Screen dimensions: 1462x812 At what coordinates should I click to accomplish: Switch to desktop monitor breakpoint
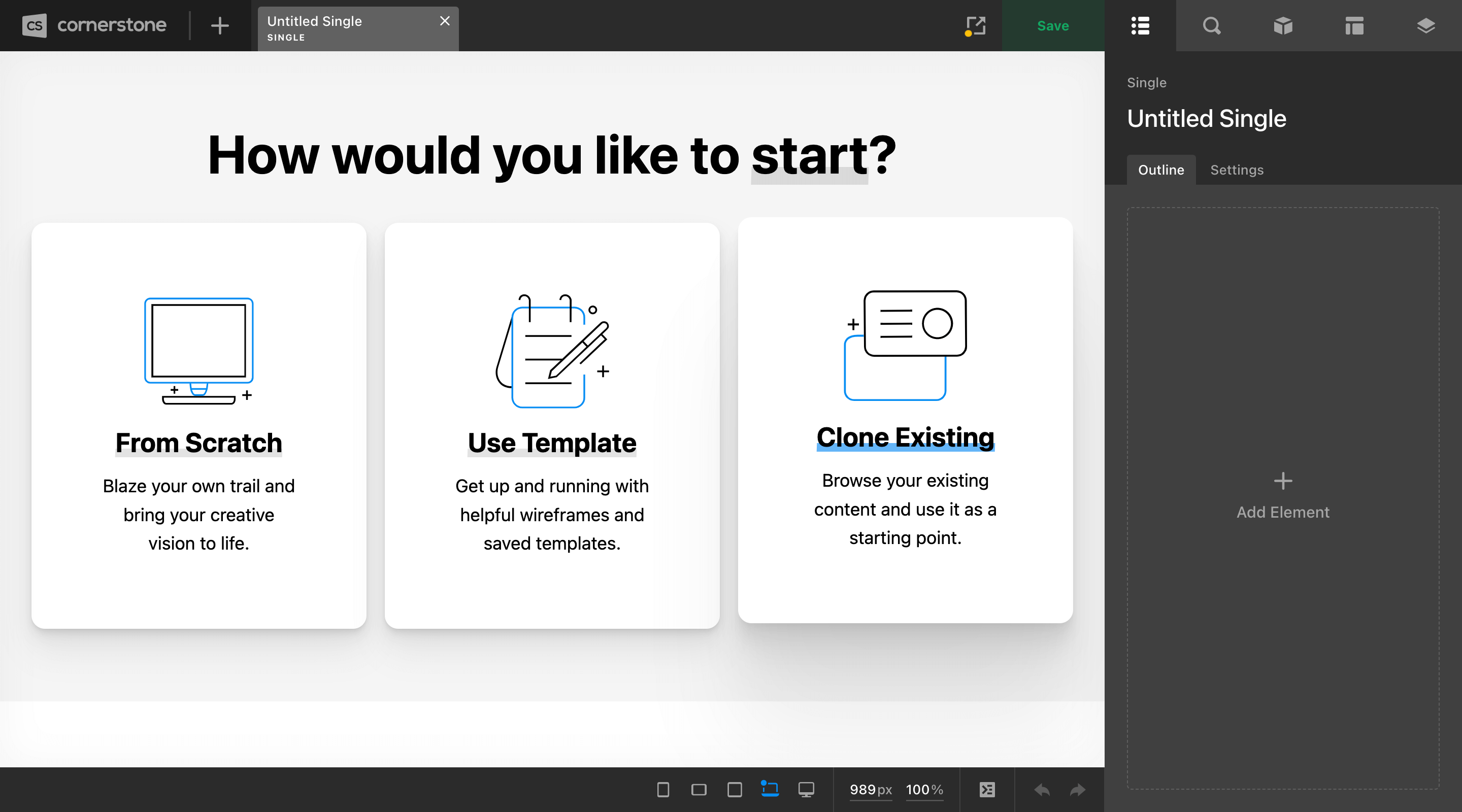point(806,789)
